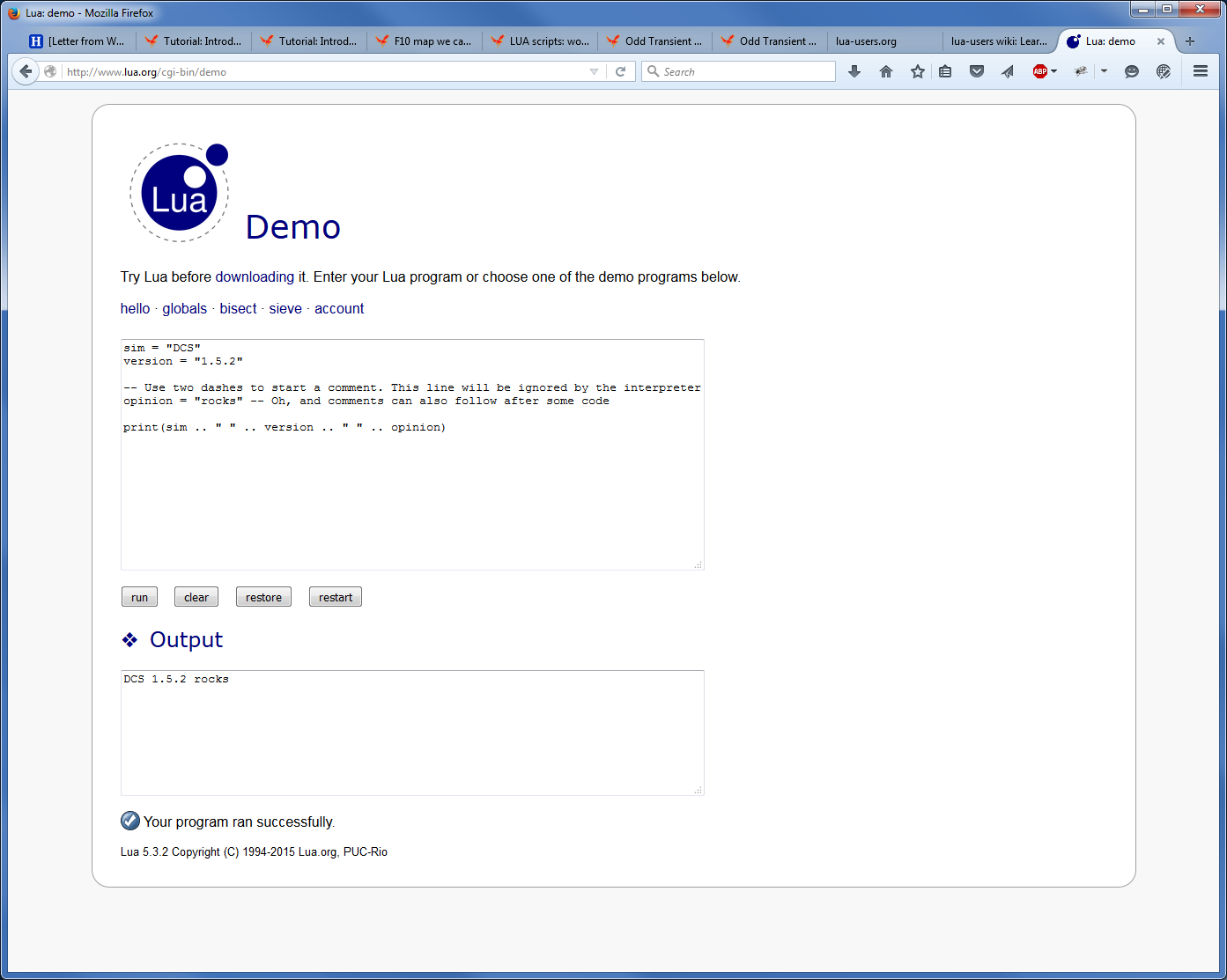Switch to the Letter from W... tab
The image size is (1227, 980).
pos(78,41)
